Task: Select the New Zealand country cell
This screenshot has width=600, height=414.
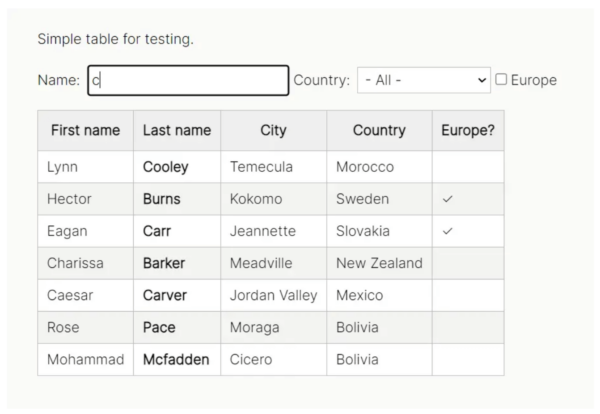Action: [379, 263]
